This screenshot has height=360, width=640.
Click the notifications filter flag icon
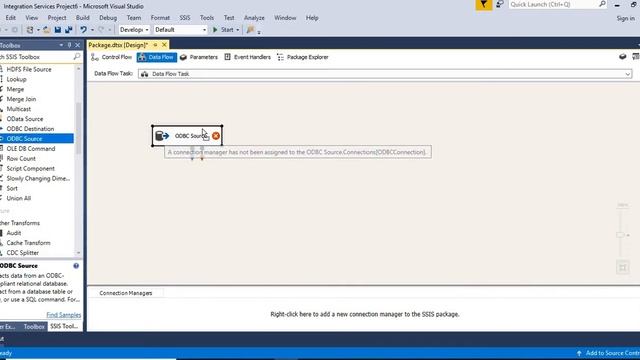[484, 5]
